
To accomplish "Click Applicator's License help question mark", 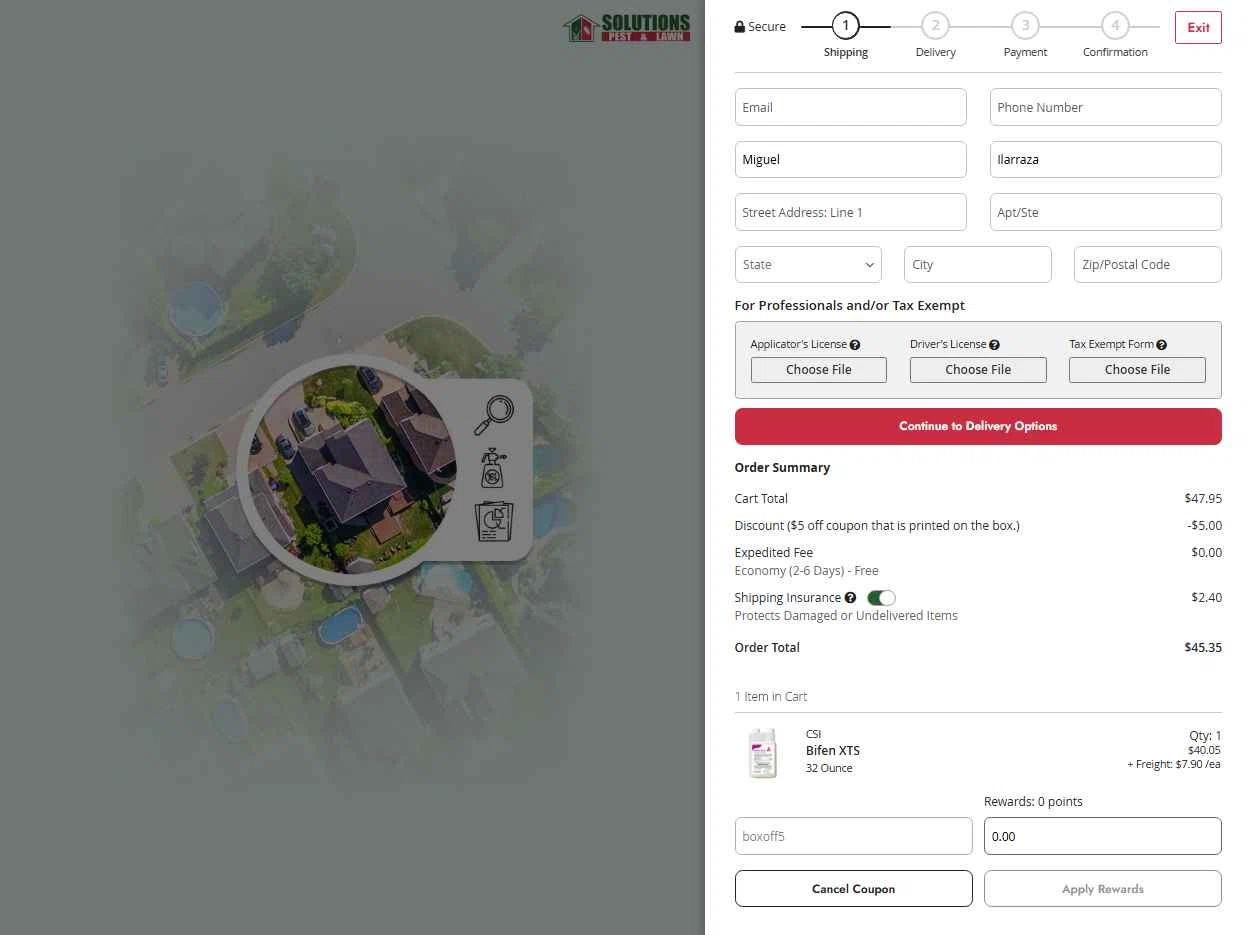I will pos(855,345).
